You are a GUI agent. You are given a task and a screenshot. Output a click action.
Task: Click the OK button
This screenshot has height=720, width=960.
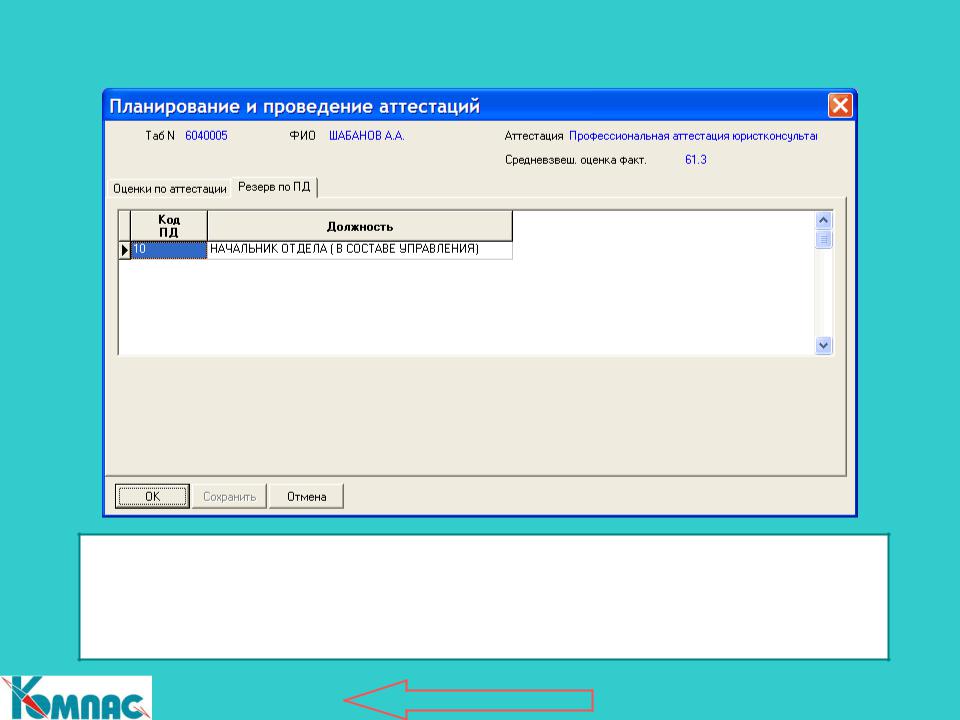(152, 497)
